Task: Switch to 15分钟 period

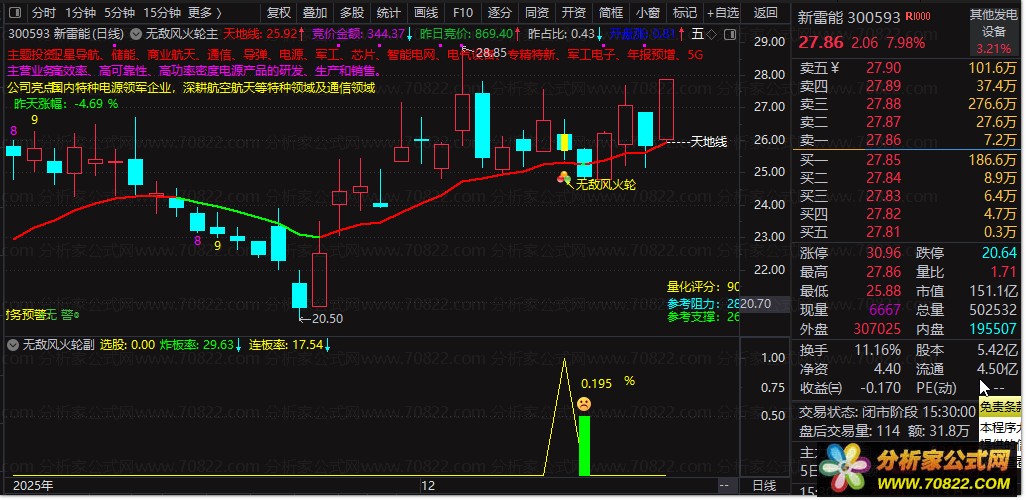Action: (162, 12)
